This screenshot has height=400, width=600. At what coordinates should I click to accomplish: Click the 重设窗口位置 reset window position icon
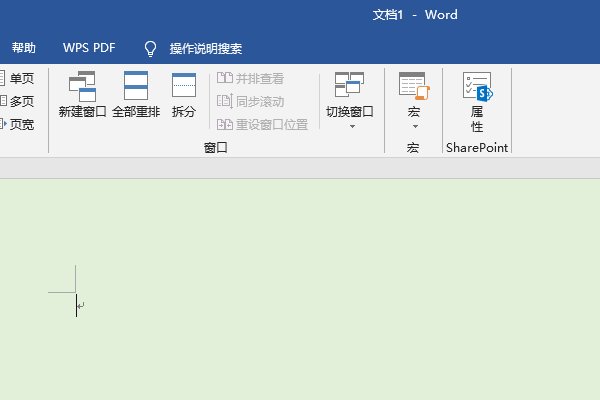click(225, 124)
